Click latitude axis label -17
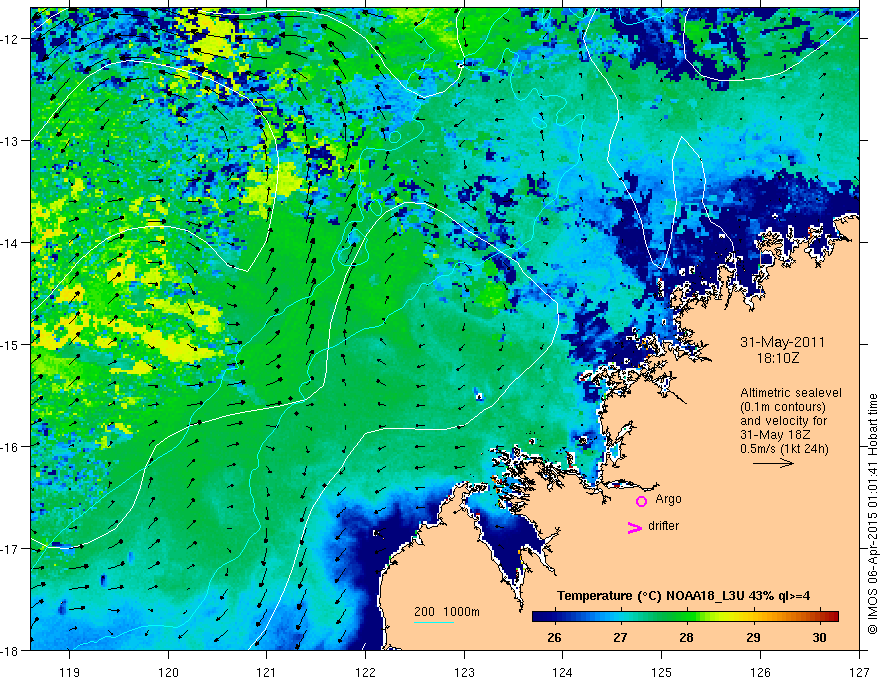This screenshot has width=880, height=680. coord(10,548)
